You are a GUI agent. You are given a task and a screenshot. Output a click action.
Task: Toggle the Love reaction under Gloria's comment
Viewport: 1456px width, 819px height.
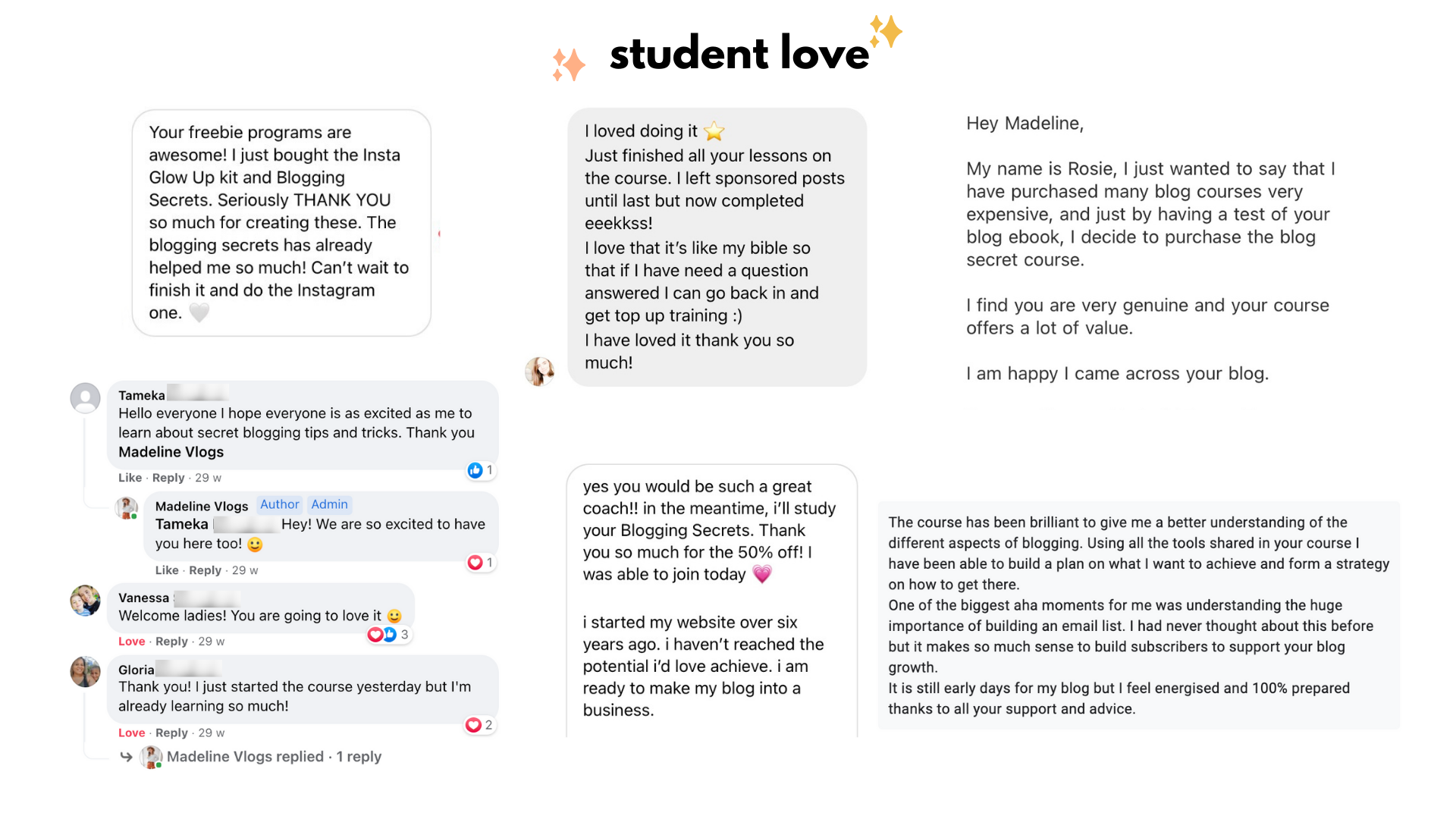(x=131, y=733)
